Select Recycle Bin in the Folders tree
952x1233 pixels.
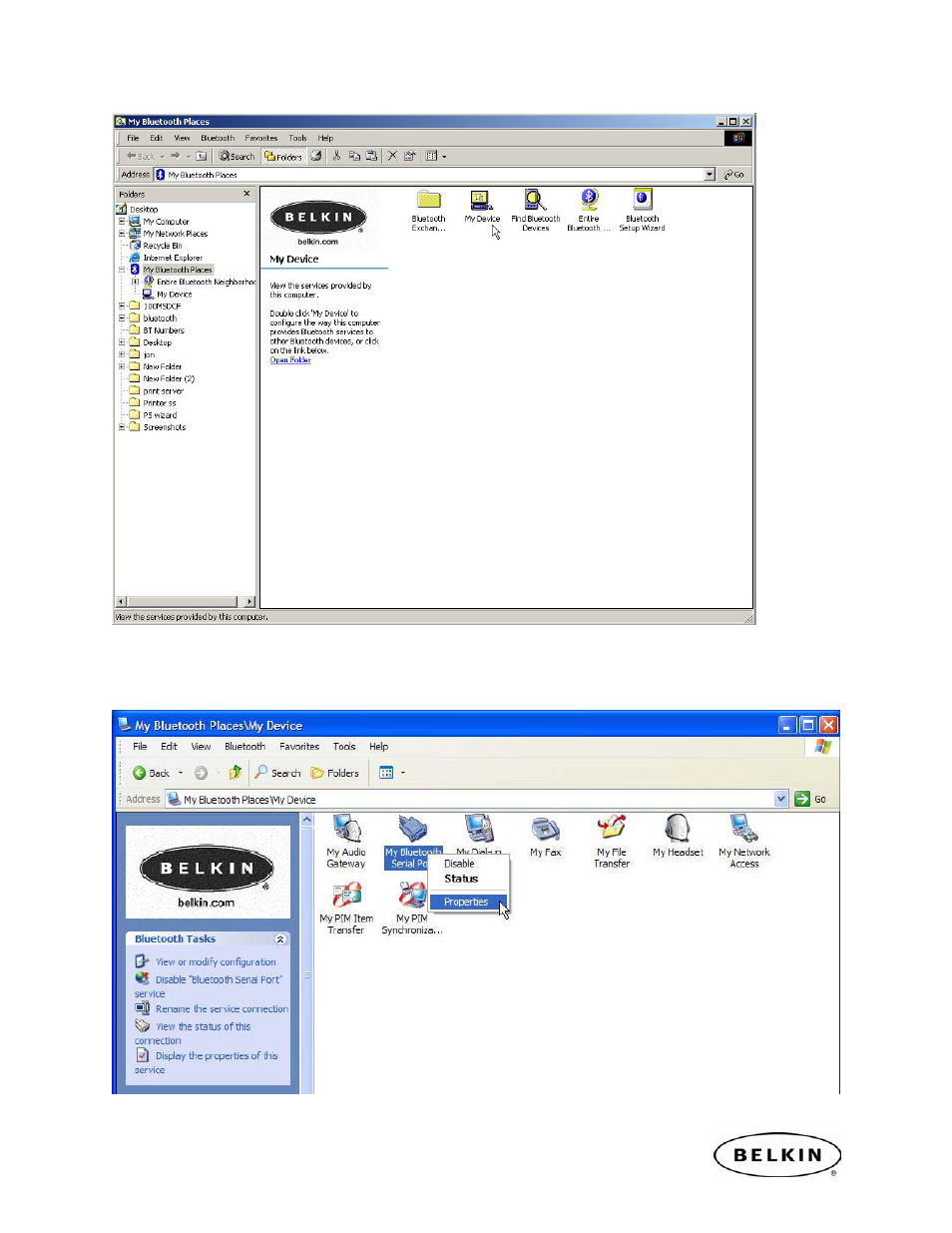tap(162, 245)
